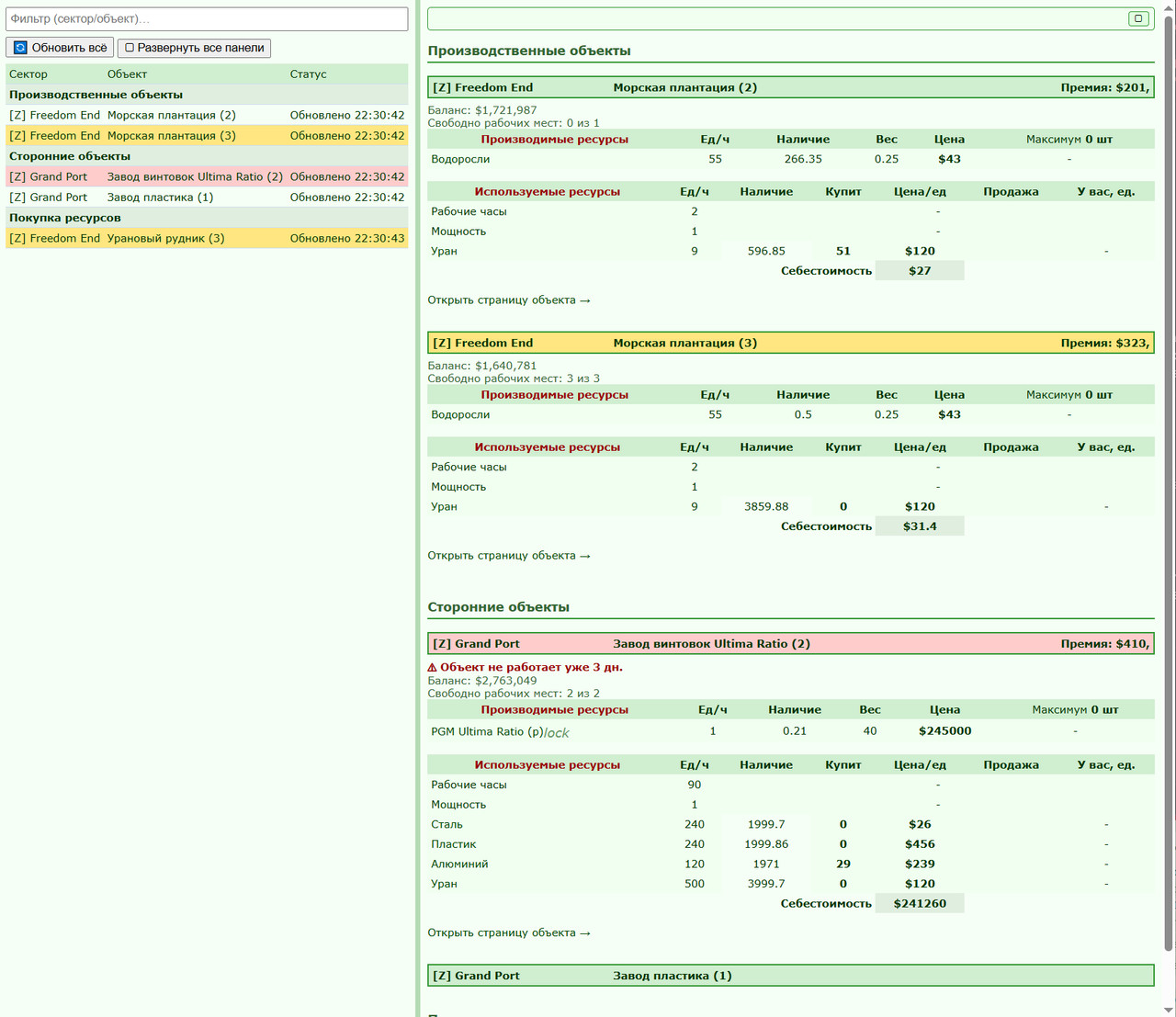Click the 266.35 Водоросли stock value

803,160
